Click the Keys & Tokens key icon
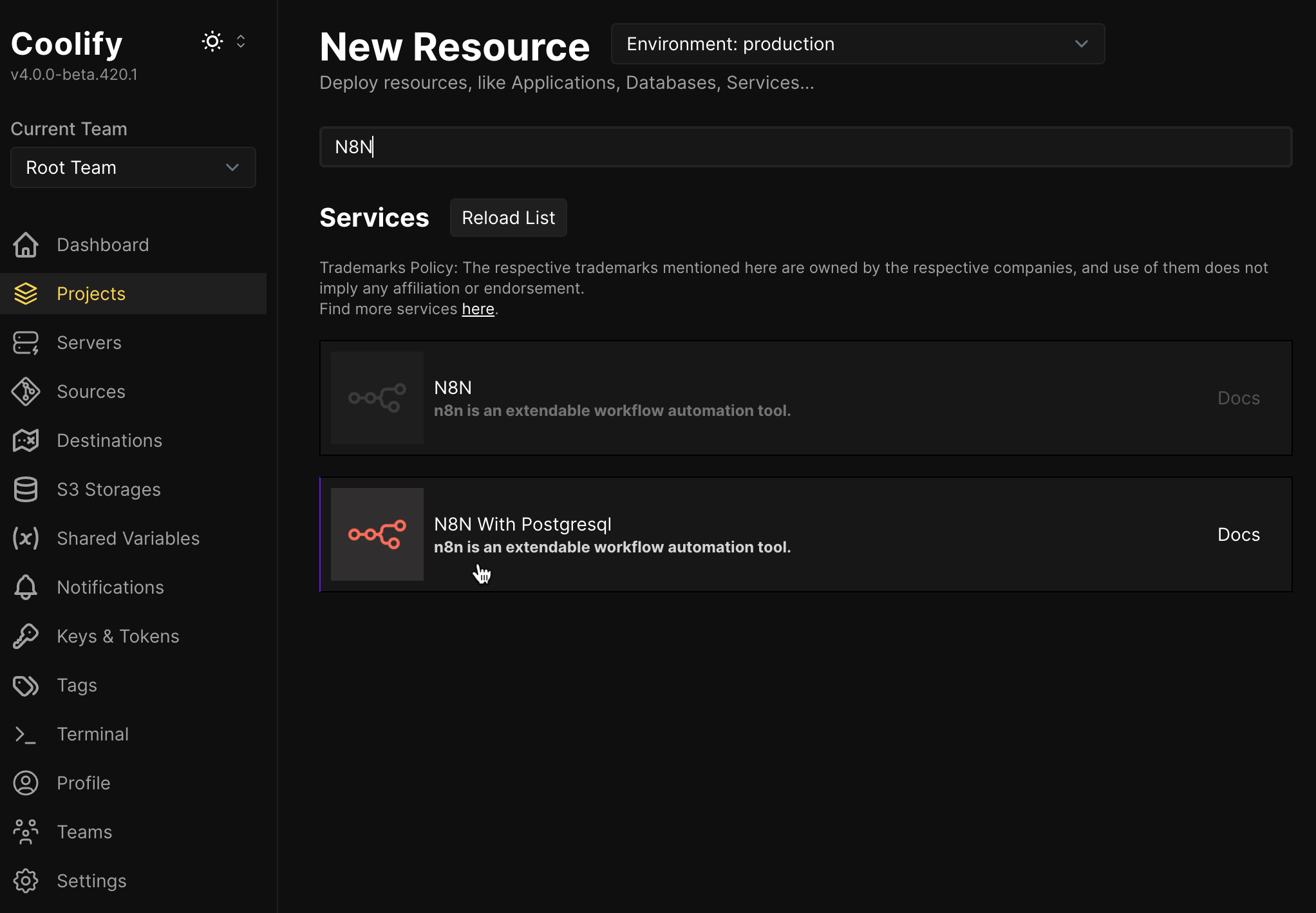The width and height of the screenshot is (1316, 913). tap(26, 636)
